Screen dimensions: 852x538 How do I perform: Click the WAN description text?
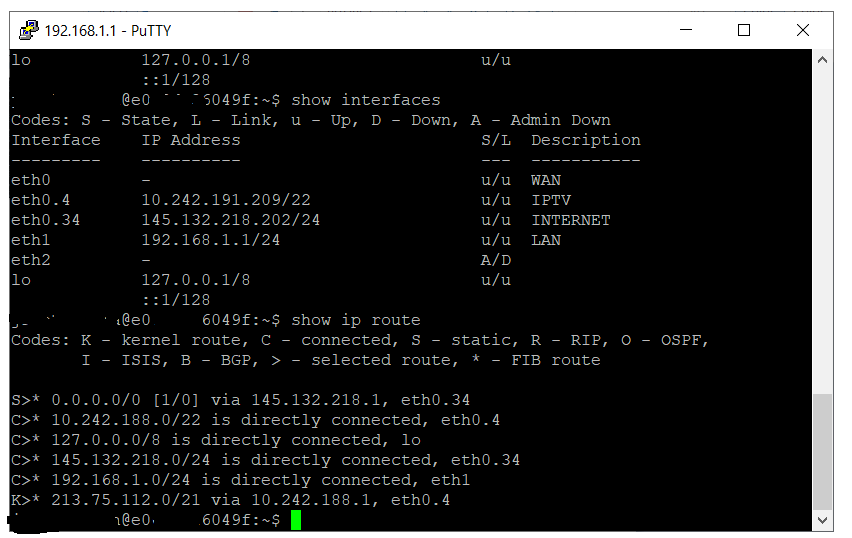pos(546,180)
